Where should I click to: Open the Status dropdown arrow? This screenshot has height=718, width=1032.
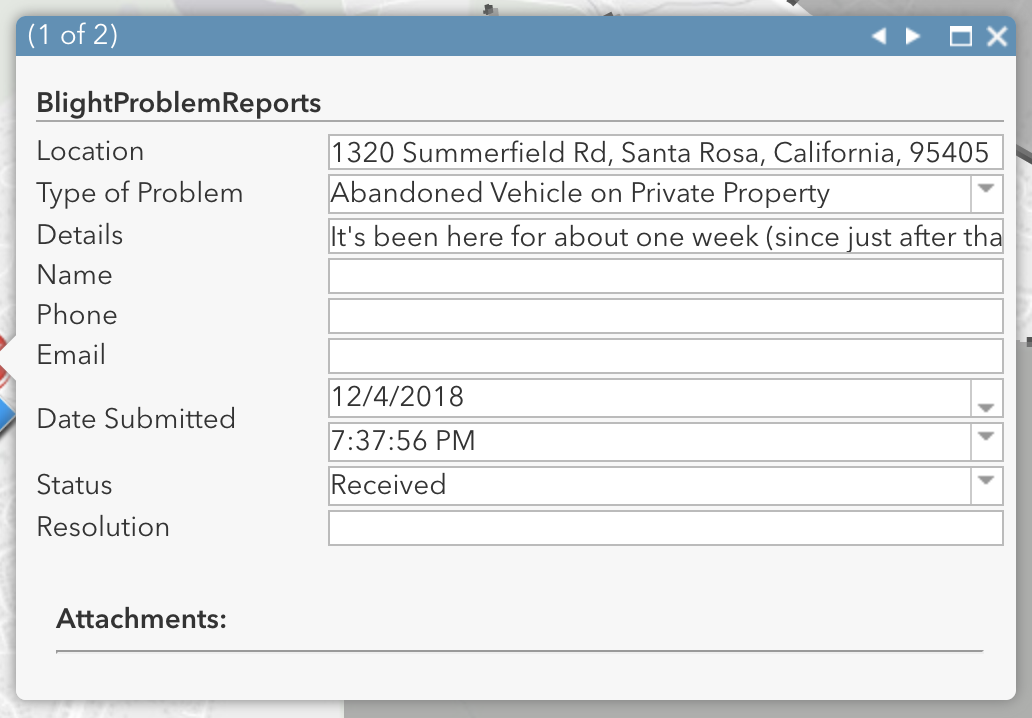(986, 485)
